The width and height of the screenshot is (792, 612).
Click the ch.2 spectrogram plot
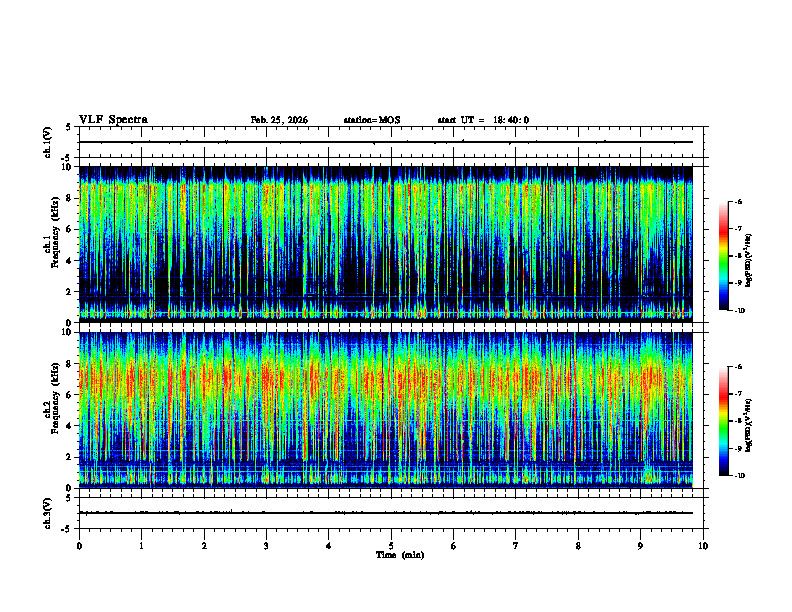click(x=385, y=410)
